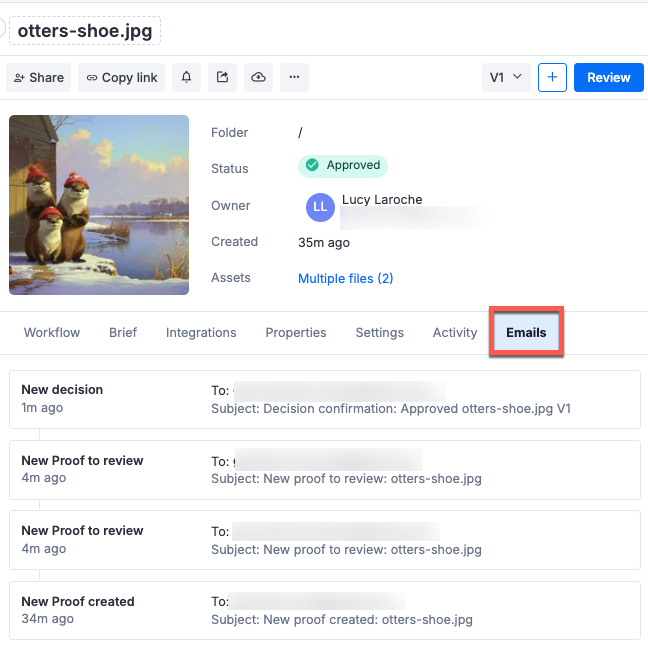Expand the V1 version dropdown
The height and width of the screenshot is (652, 648).
click(x=505, y=78)
